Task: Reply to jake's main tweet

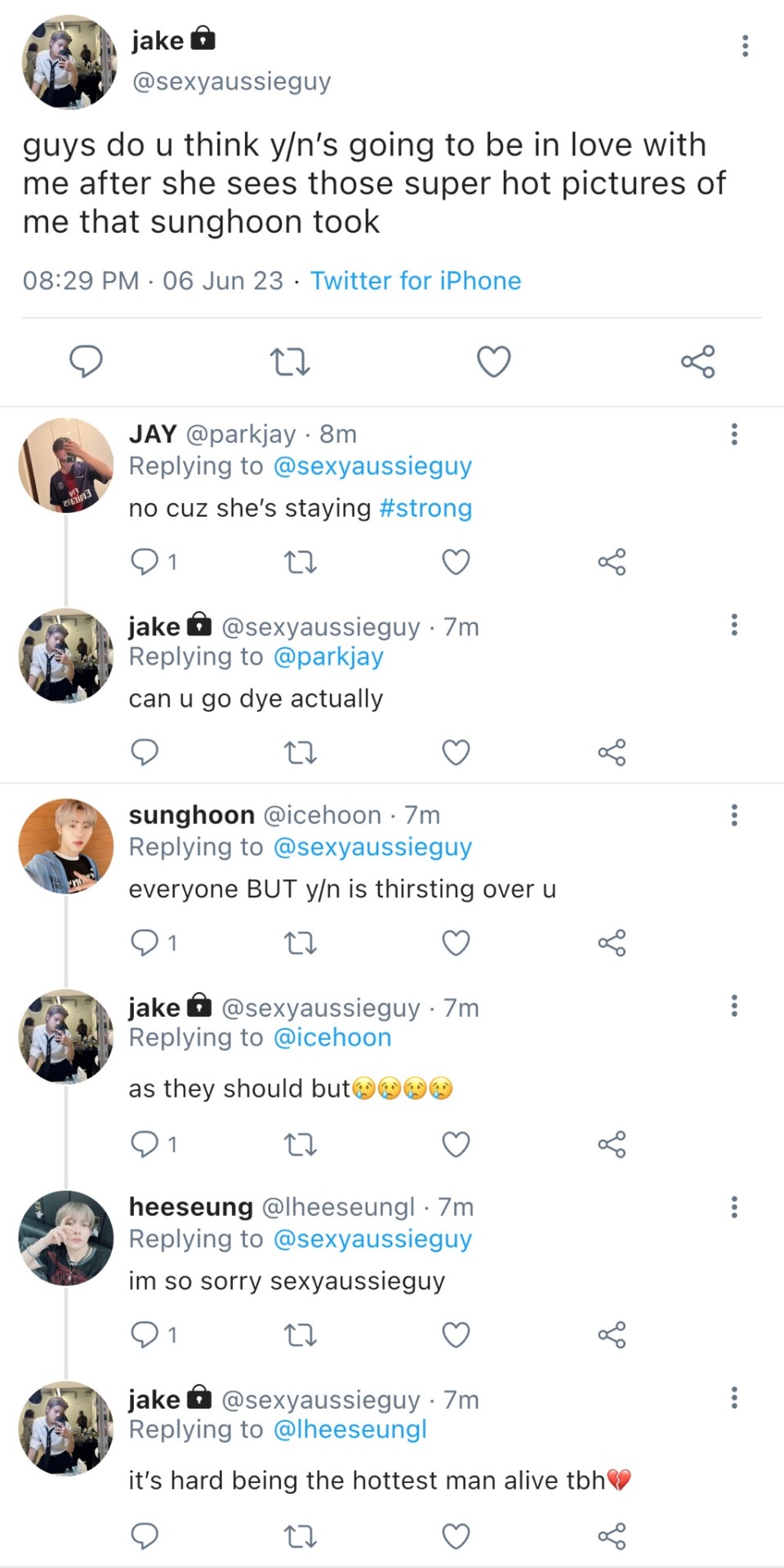Action: pyautogui.click(x=86, y=361)
